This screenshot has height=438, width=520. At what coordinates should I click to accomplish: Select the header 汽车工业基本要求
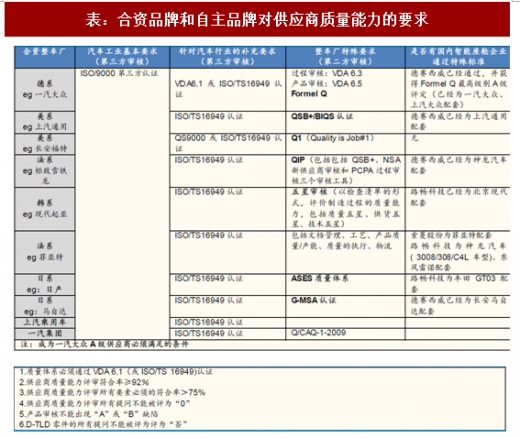point(122,57)
